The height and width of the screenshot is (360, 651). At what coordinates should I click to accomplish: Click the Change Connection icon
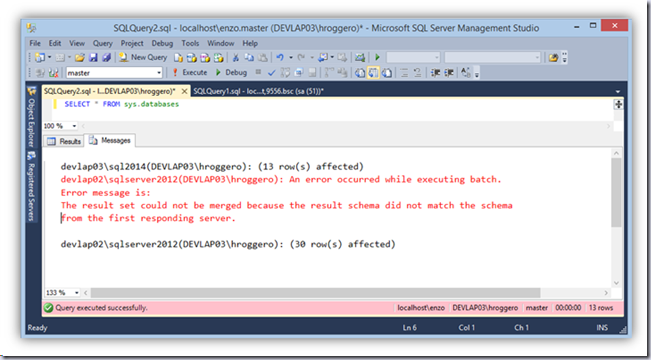pos(53,73)
